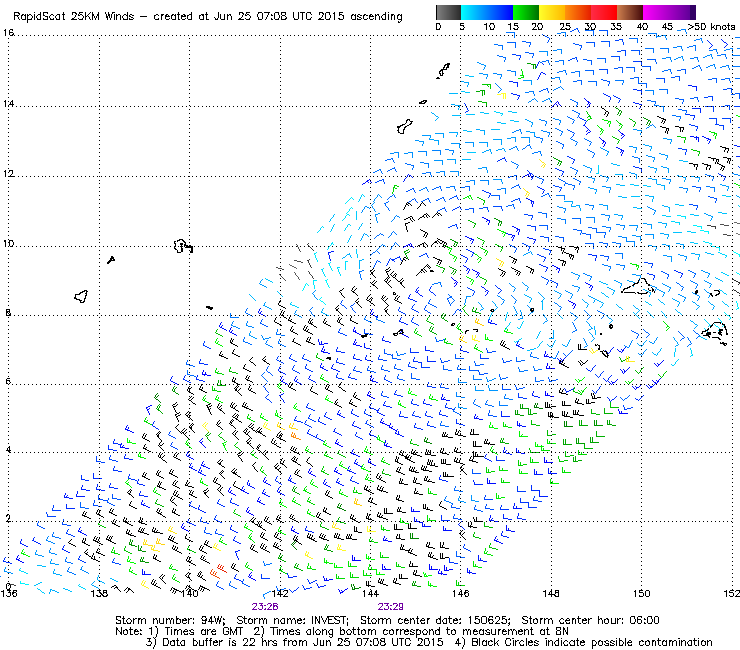Screen dimensions: 740x650
Task: Click the latitude axis label '14'
Action: (8, 103)
